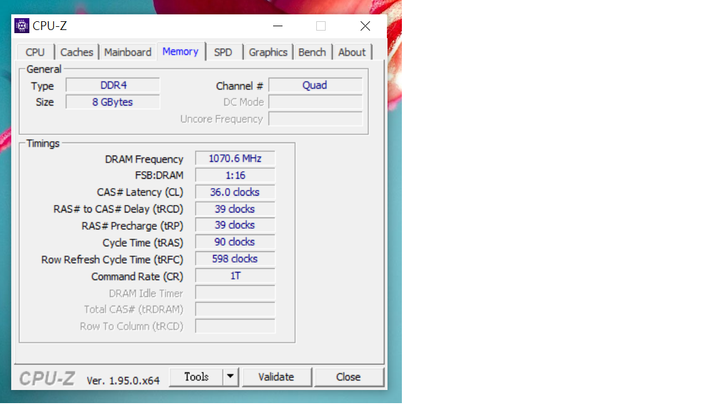The image size is (720, 405).
Task: Go to the Bench tab
Action: click(x=312, y=52)
